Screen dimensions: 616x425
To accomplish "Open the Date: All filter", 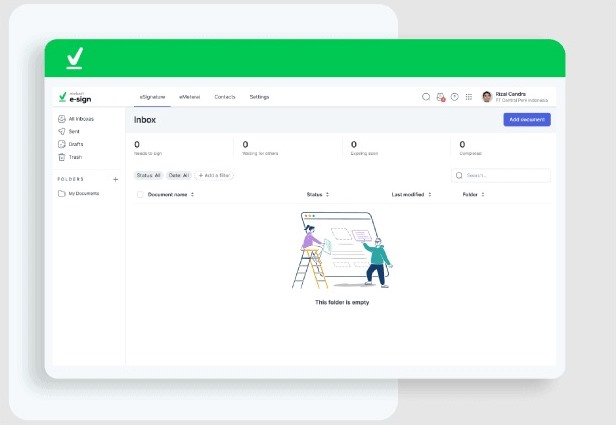I will pos(179,175).
